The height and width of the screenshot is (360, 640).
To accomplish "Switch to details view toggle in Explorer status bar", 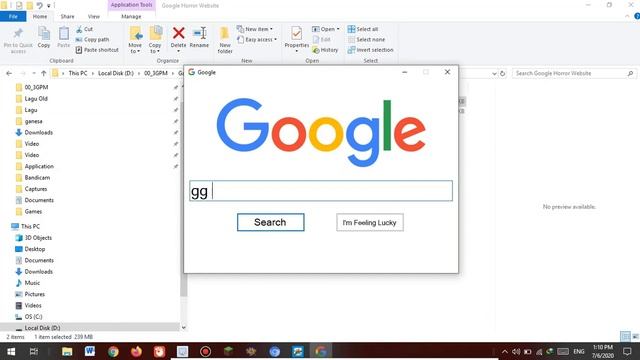I will coord(625,337).
